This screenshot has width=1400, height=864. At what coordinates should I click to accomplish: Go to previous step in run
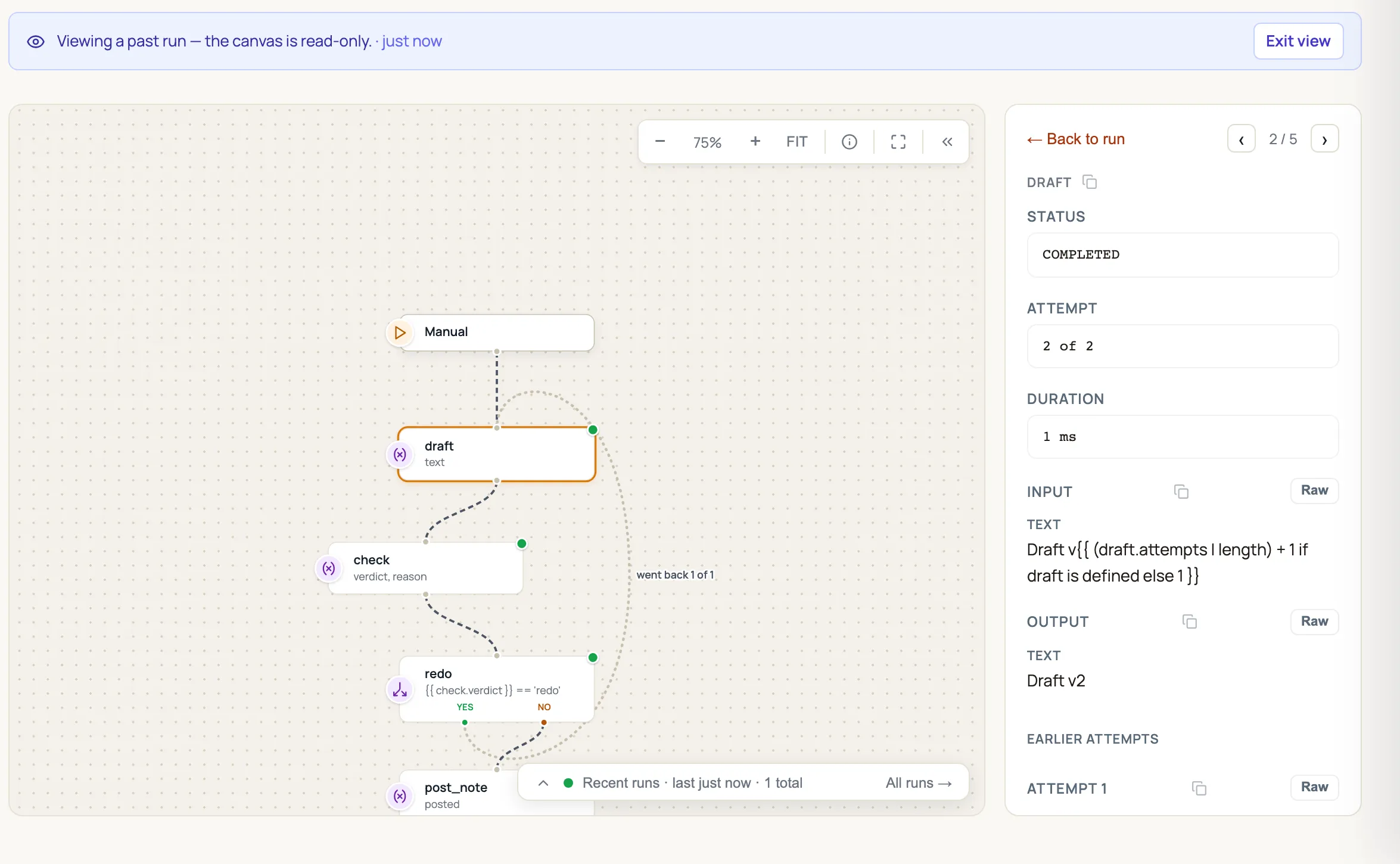pyautogui.click(x=1242, y=139)
